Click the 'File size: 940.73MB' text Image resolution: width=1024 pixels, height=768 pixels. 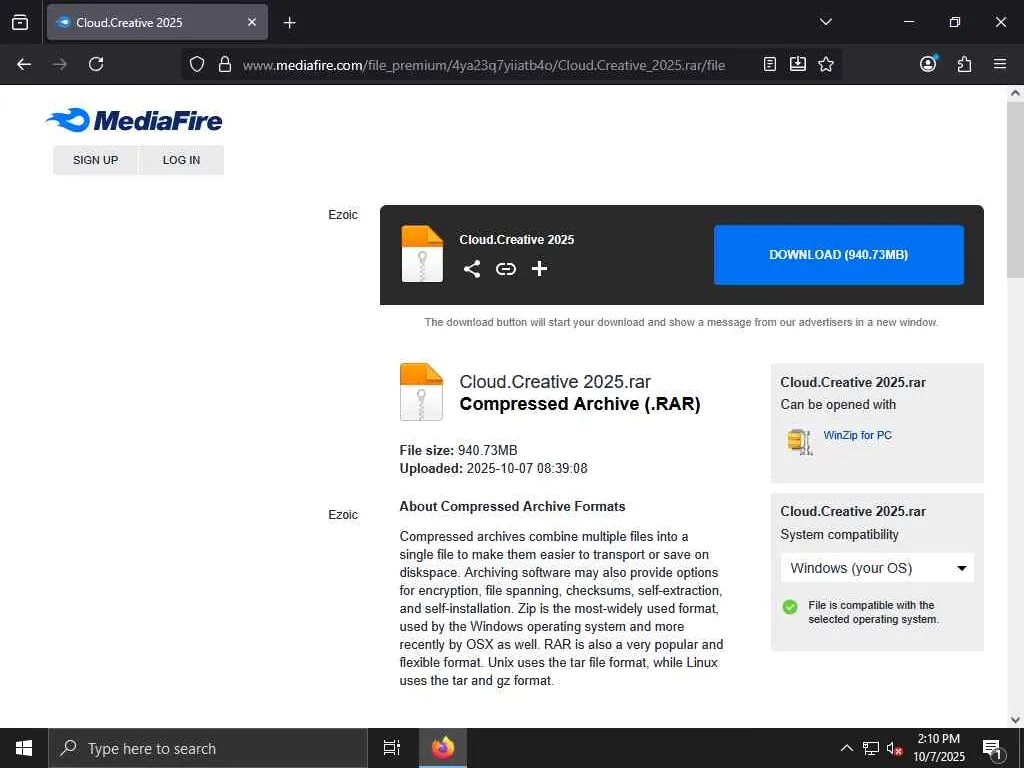point(458,450)
